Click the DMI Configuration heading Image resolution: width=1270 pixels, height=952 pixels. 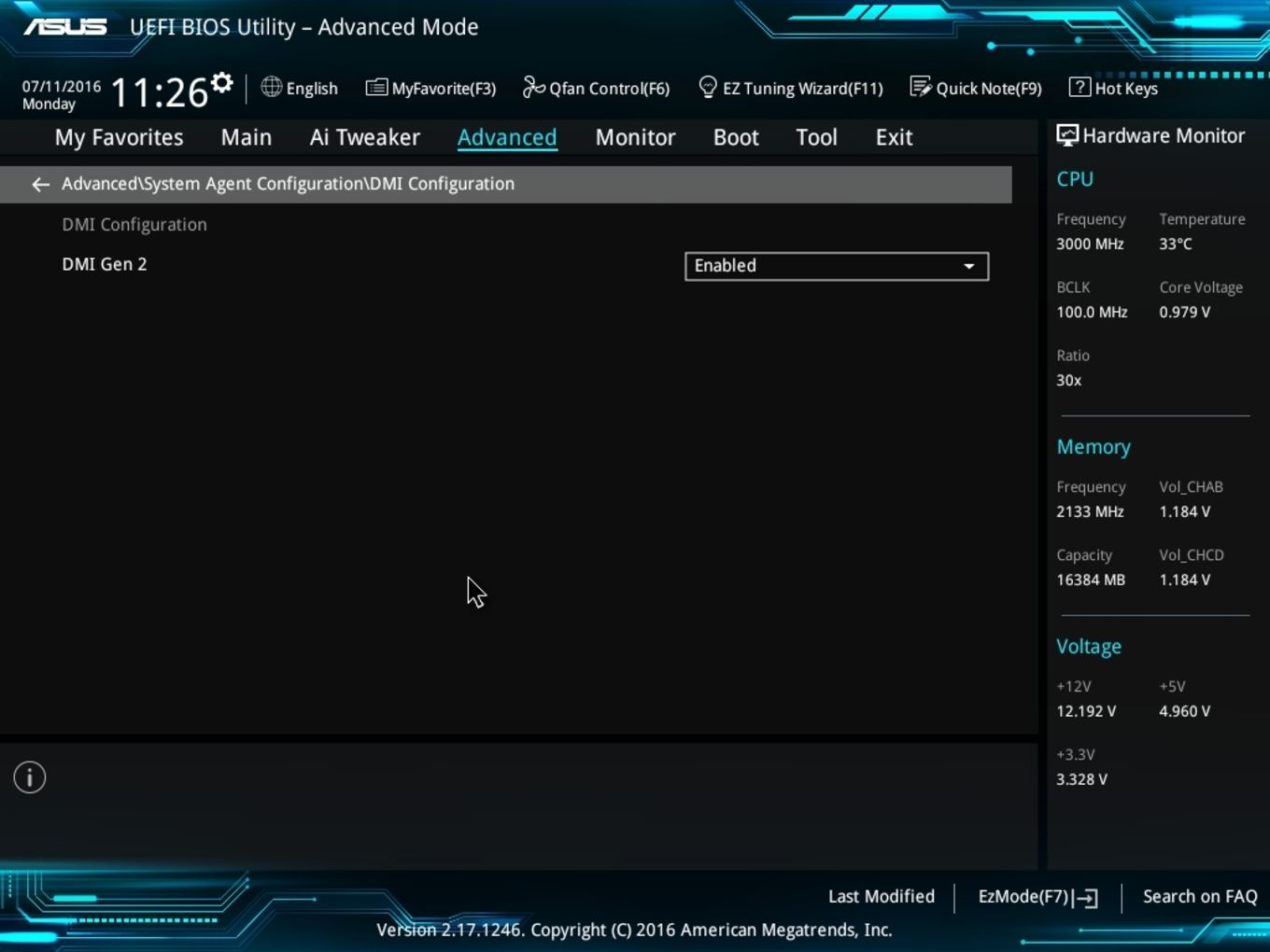click(x=134, y=225)
